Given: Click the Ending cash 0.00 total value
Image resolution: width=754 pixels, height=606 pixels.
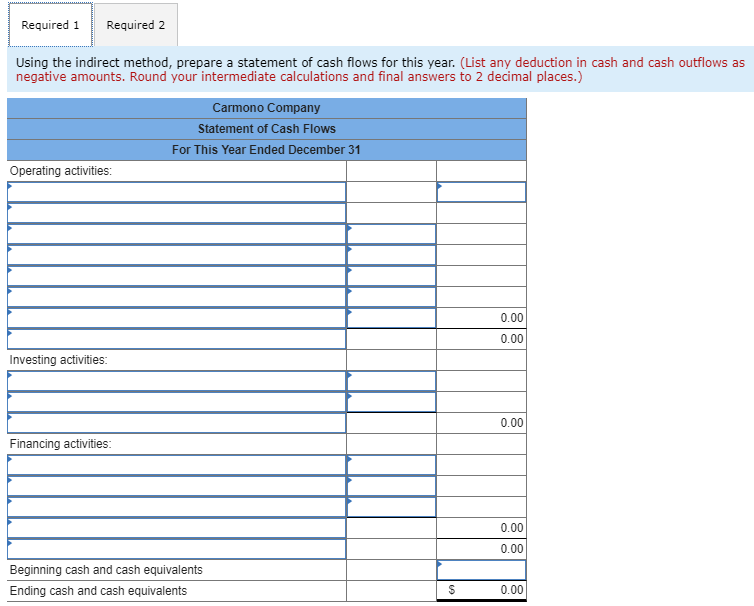Looking at the screenshot, I should click(512, 590).
